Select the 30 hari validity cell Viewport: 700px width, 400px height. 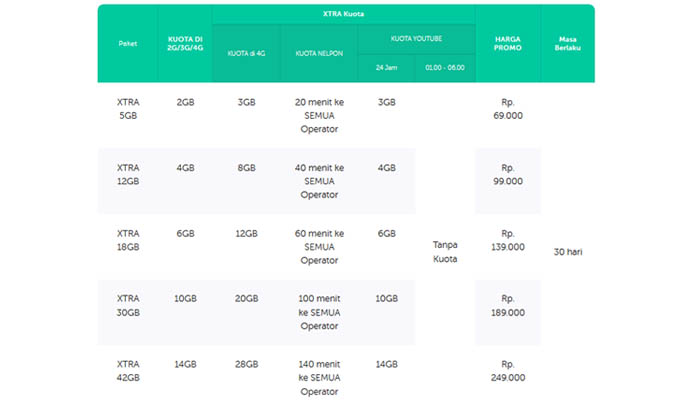pyautogui.click(x=567, y=251)
